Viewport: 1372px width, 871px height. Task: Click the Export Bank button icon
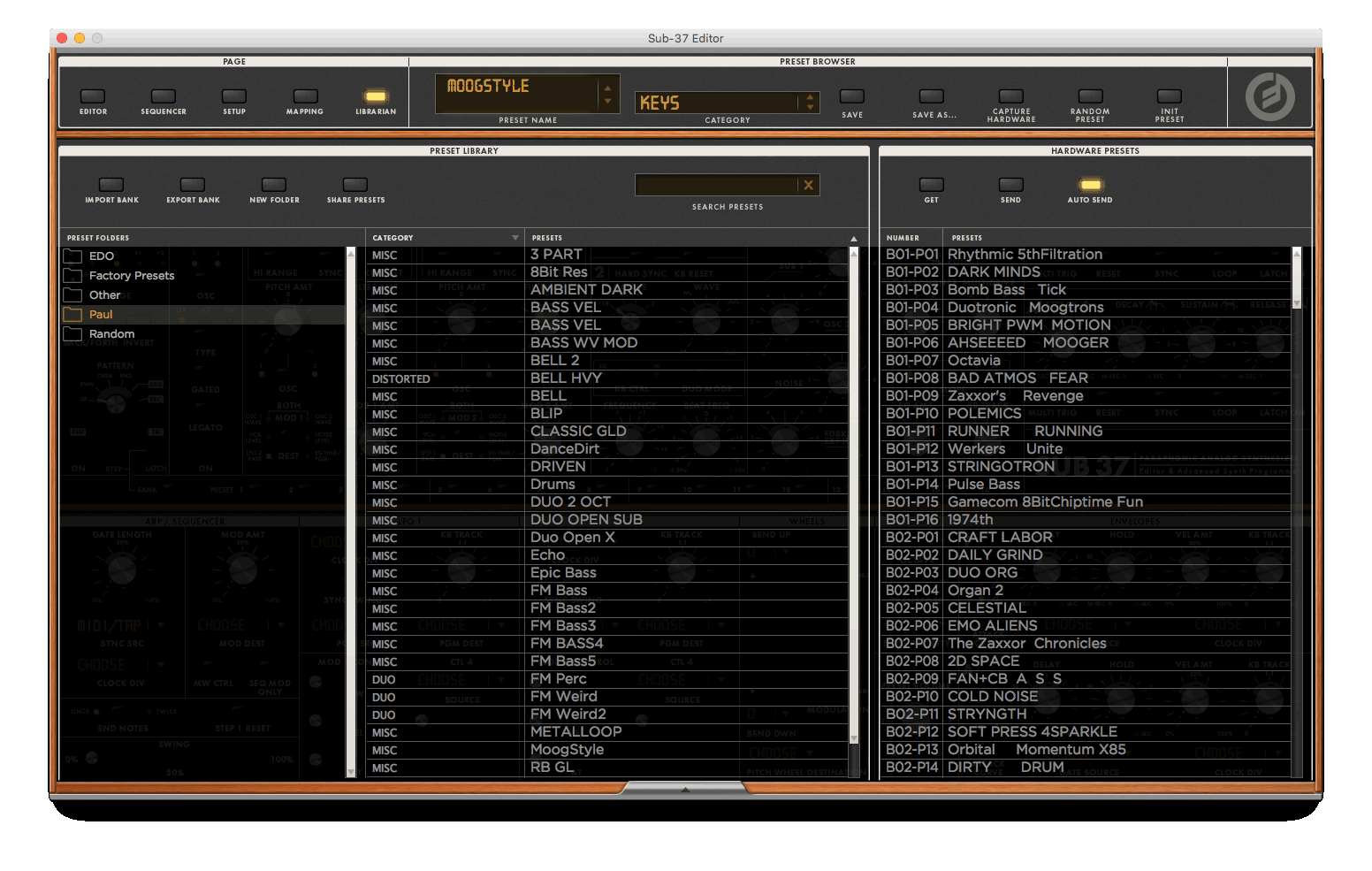click(193, 185)
